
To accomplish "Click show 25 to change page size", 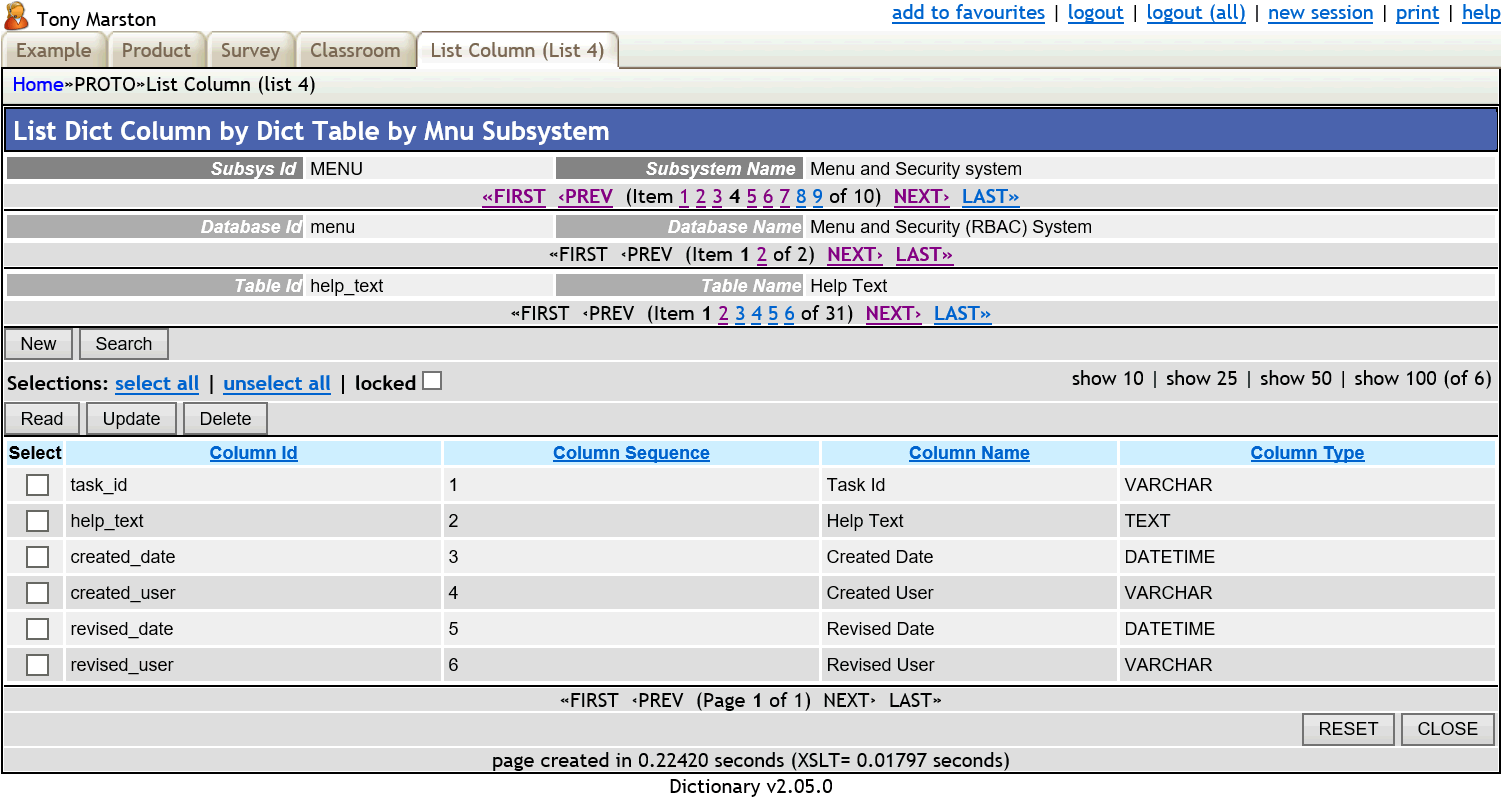I will (x=1201, y=378).
